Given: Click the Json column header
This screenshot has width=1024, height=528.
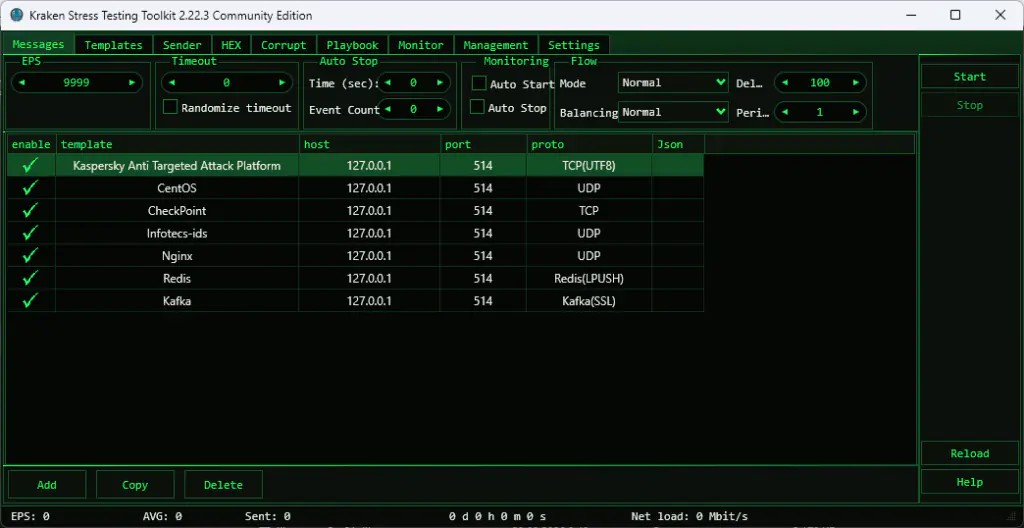Looking at the screenshot, I should pos(678,144).
